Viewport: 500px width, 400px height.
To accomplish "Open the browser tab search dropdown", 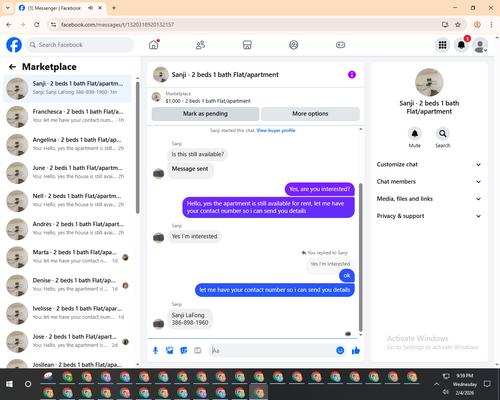I will 8,8.
